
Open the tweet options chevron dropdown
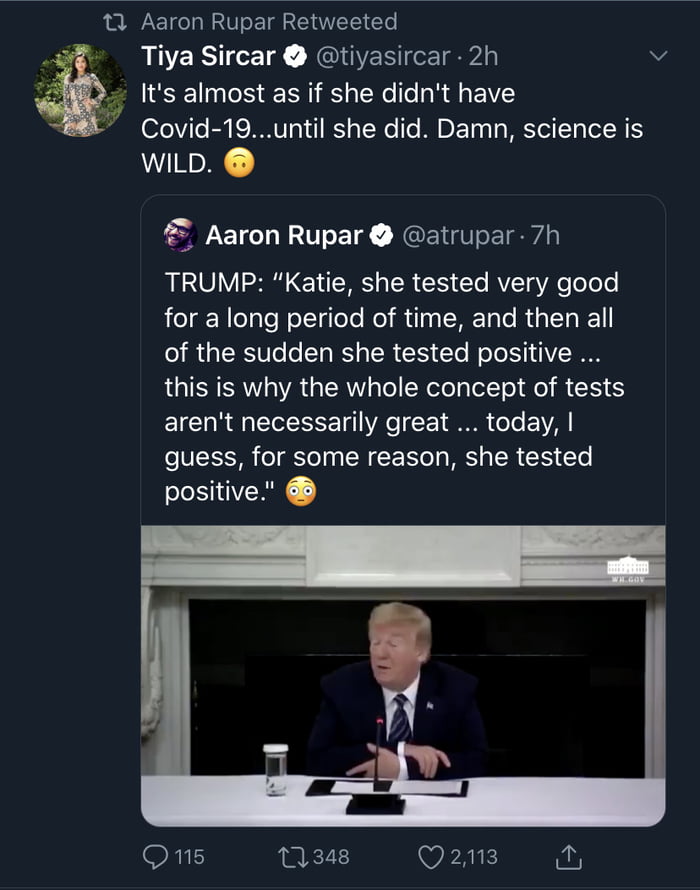coord(657,57)
